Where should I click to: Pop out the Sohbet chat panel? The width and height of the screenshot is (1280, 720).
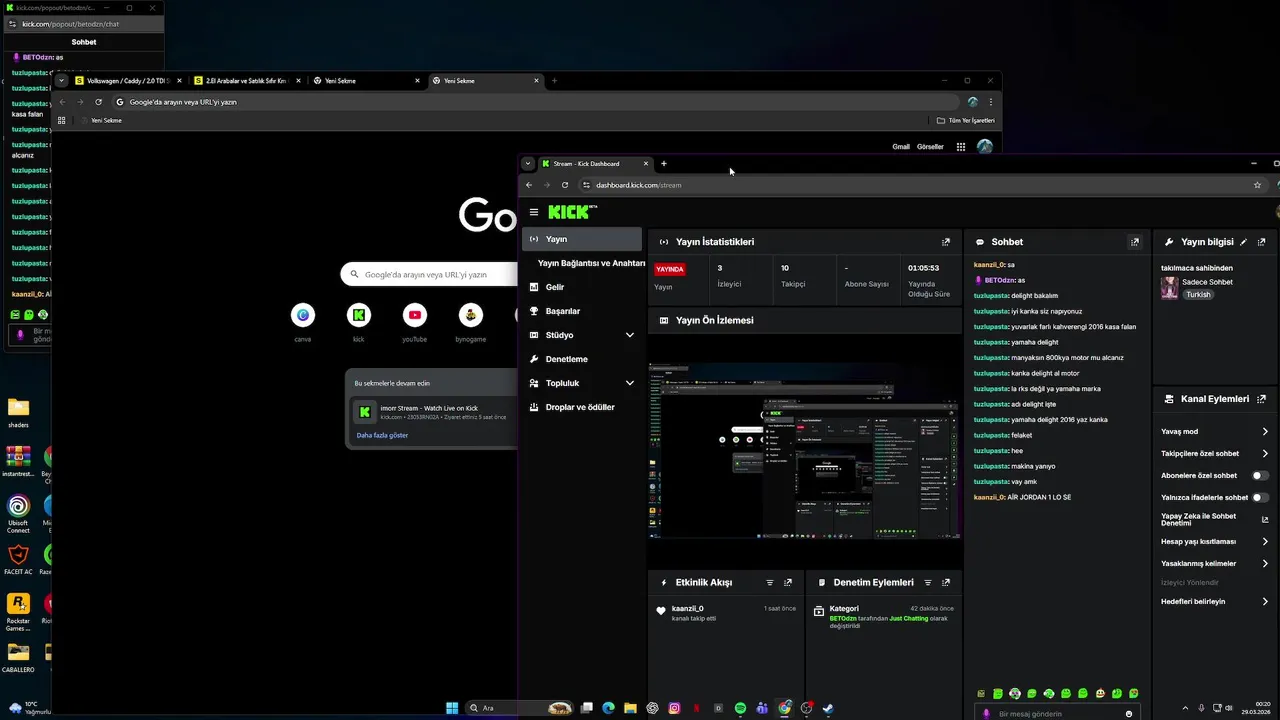click(1135, 242)
